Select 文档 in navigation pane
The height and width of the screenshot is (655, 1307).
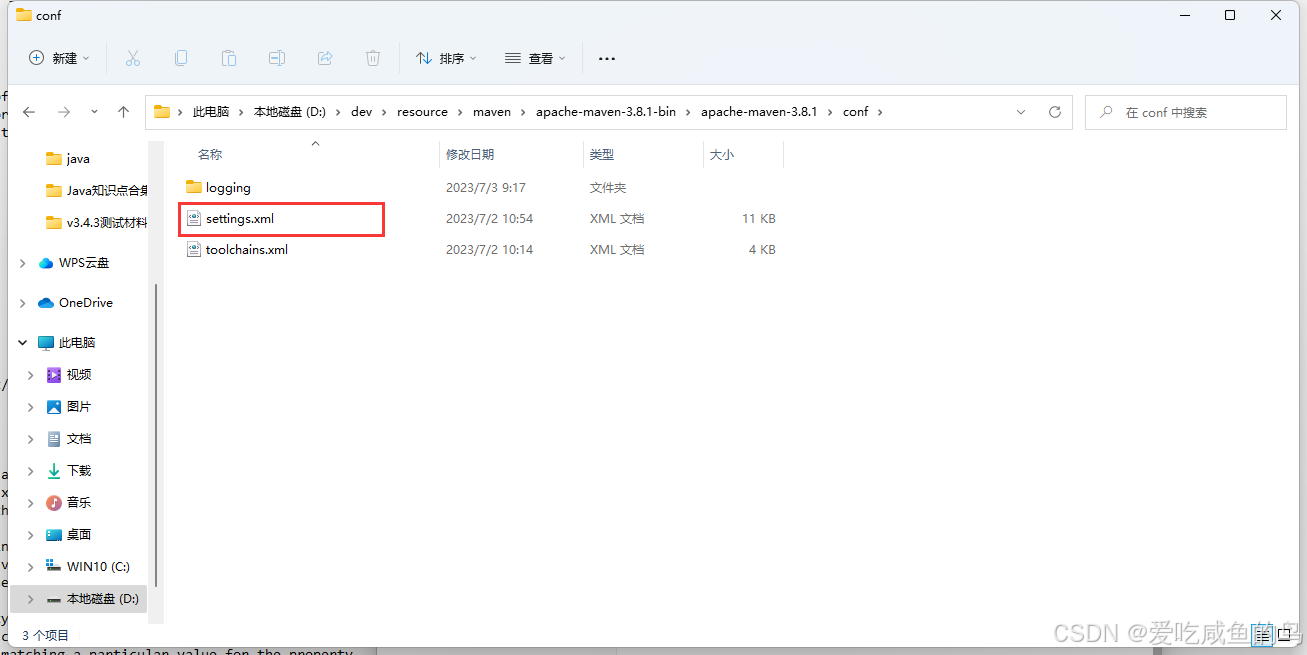(79, 439)
